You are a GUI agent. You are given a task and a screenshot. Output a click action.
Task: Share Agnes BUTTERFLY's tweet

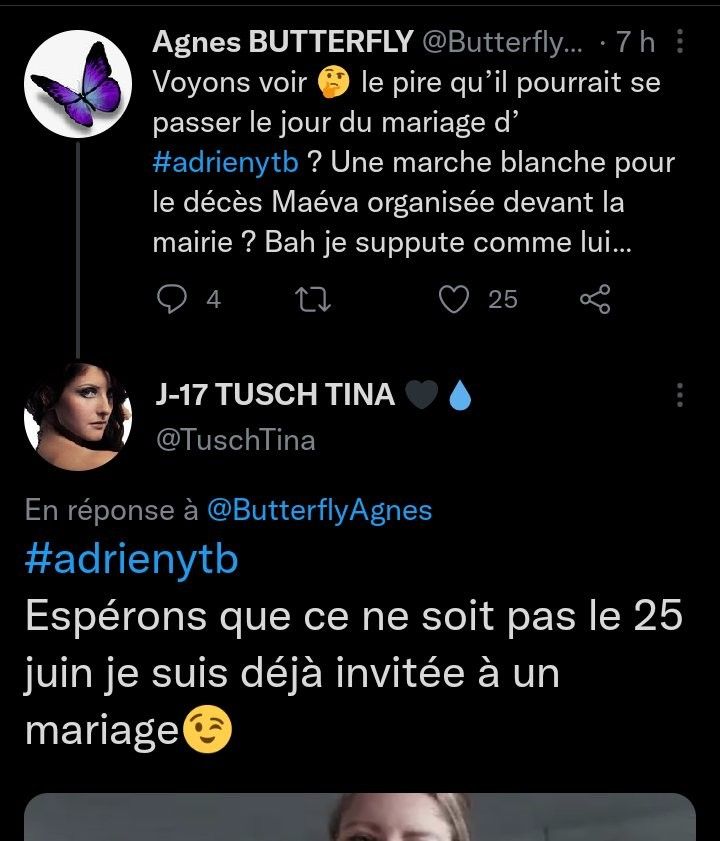594,298
